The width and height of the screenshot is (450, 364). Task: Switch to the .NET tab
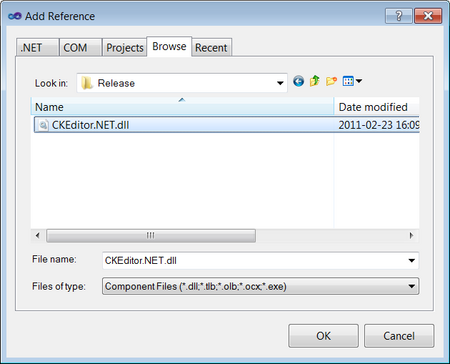click(37, 48)
